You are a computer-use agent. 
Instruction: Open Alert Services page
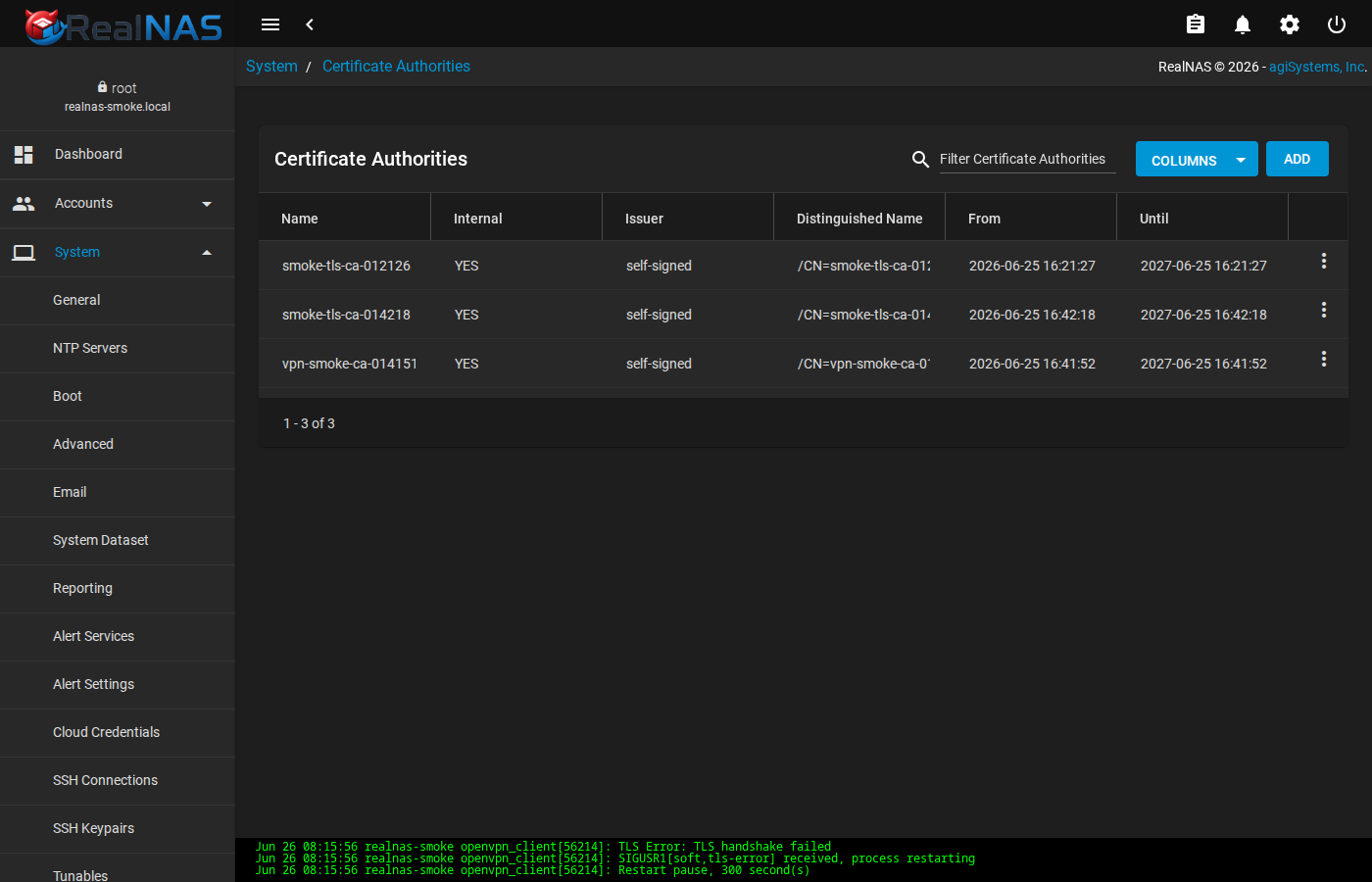coord(118,636)
